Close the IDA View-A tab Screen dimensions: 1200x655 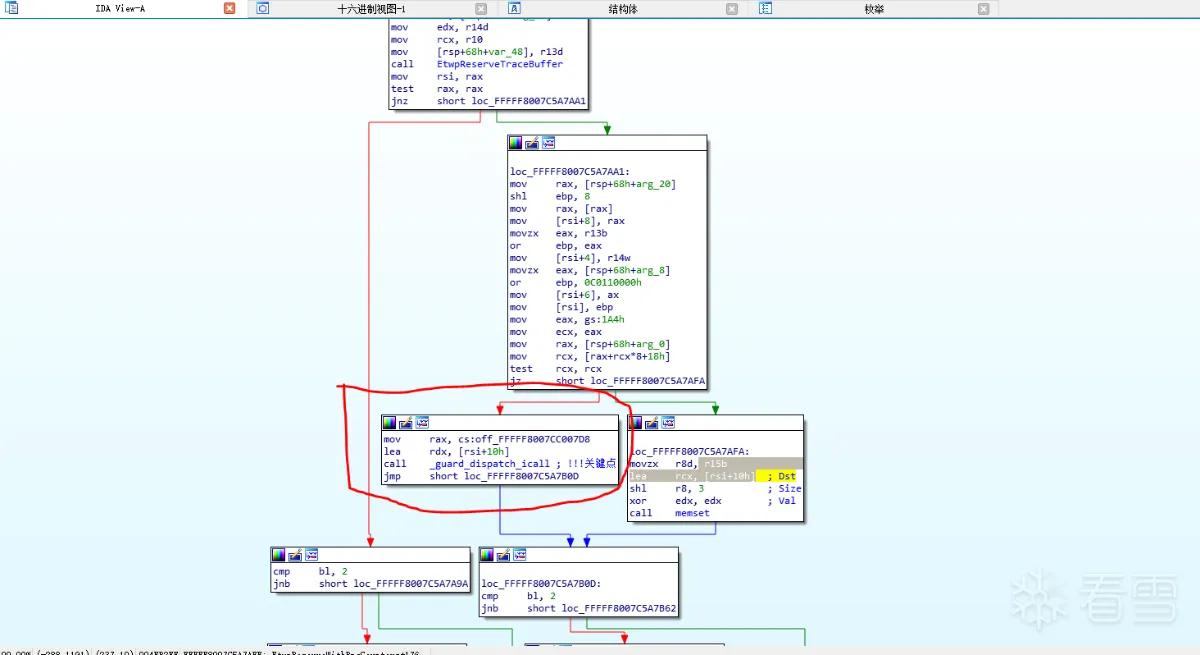[x=230, y=9]
